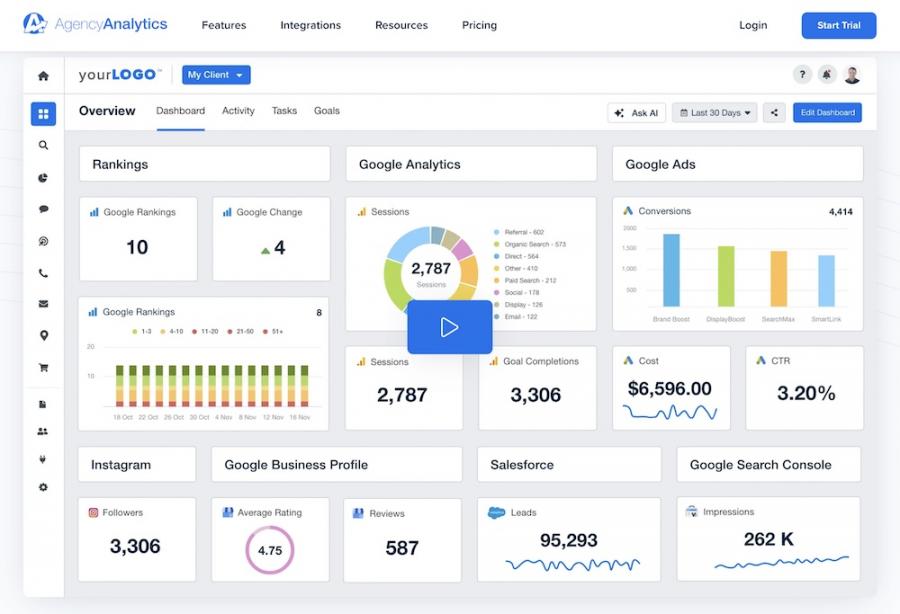This screenshot has height=614, width=900.
Task: Click the Edit Dashboard button
Action: (827, 112)
